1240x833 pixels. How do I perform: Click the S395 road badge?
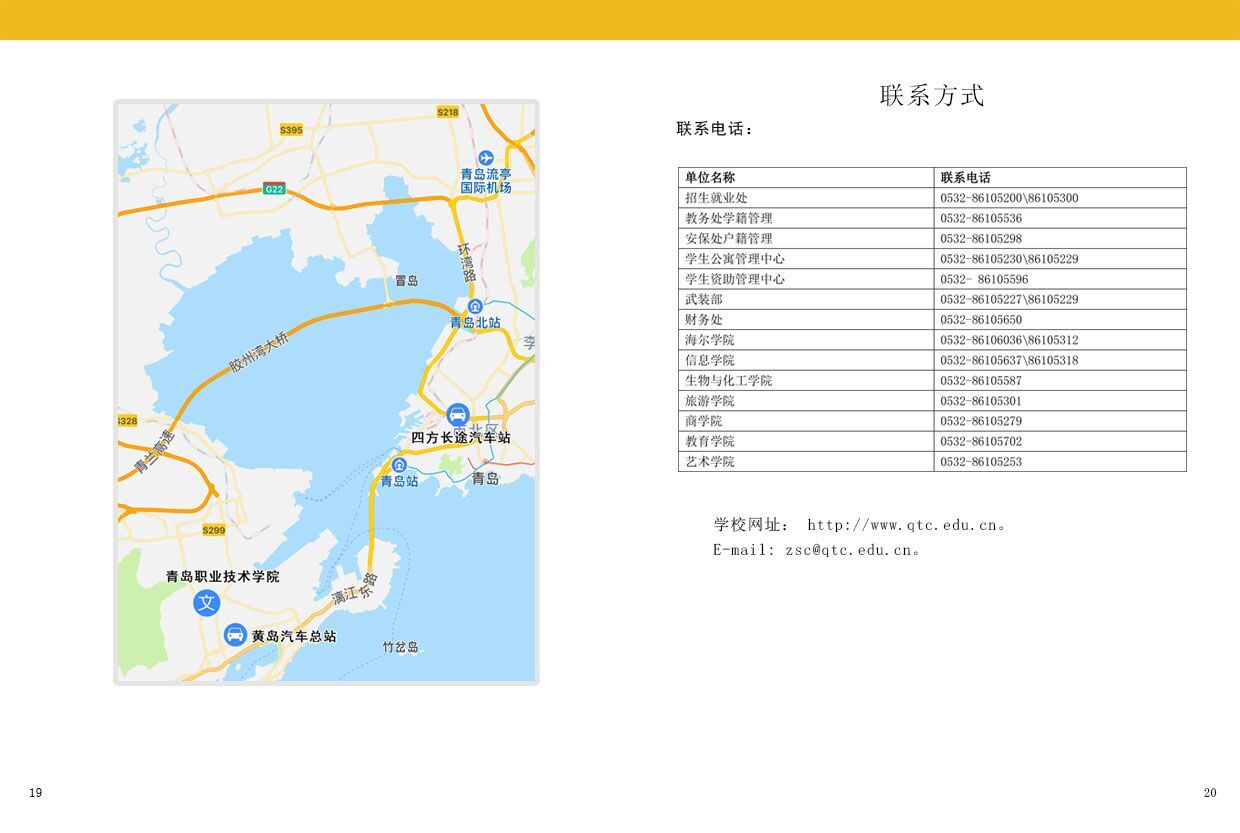click(291, 130)
